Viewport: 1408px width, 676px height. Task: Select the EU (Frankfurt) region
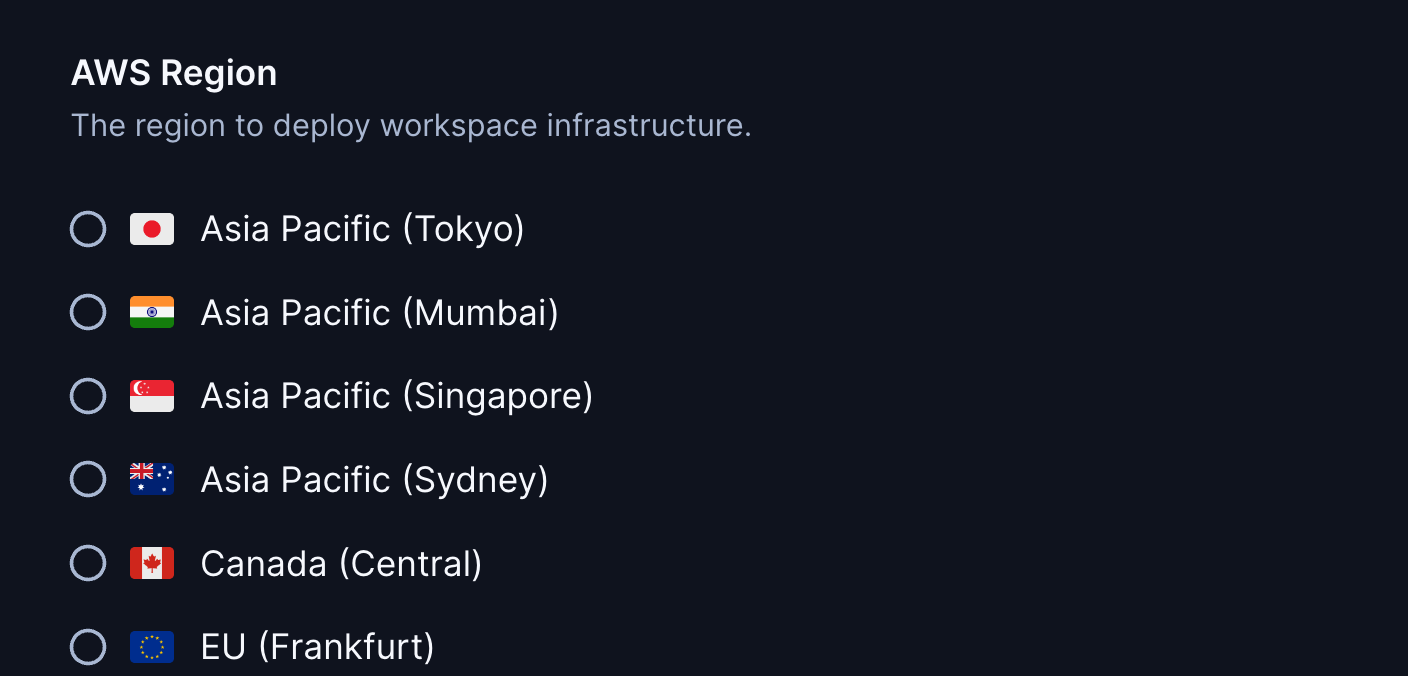pos(88,646)
